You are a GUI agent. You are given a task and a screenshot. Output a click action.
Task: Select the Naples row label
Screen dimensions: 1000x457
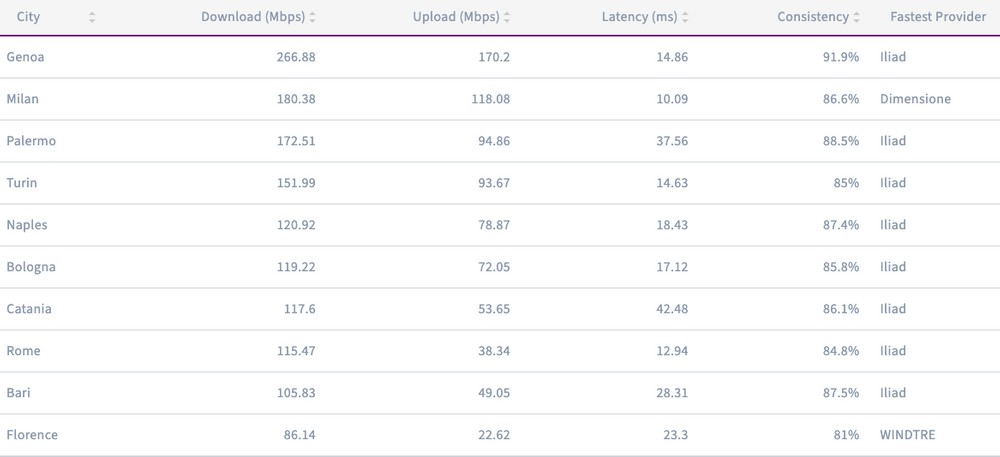pos(27,225)
